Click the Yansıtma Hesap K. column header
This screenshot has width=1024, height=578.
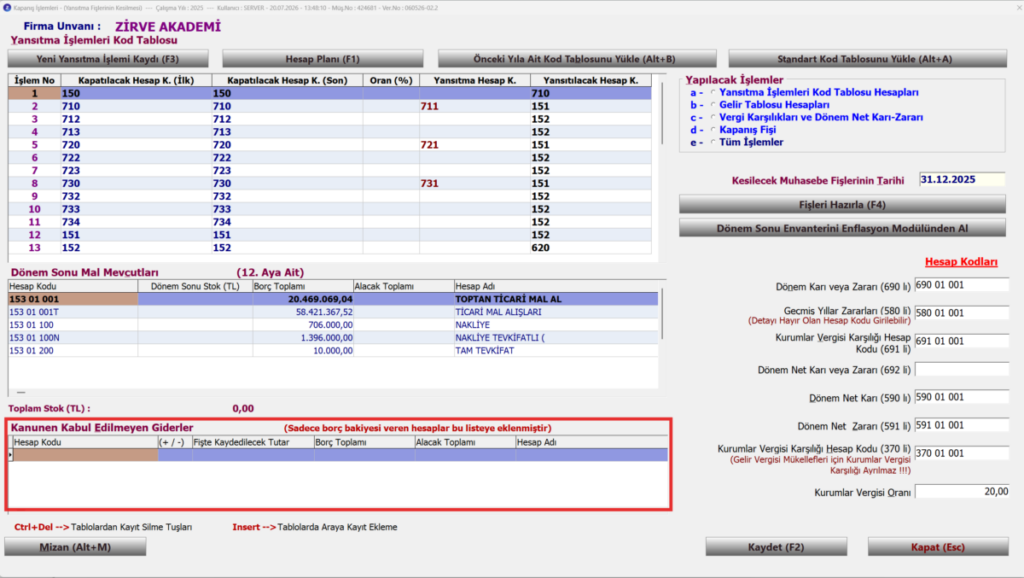(x=475, y=80)
